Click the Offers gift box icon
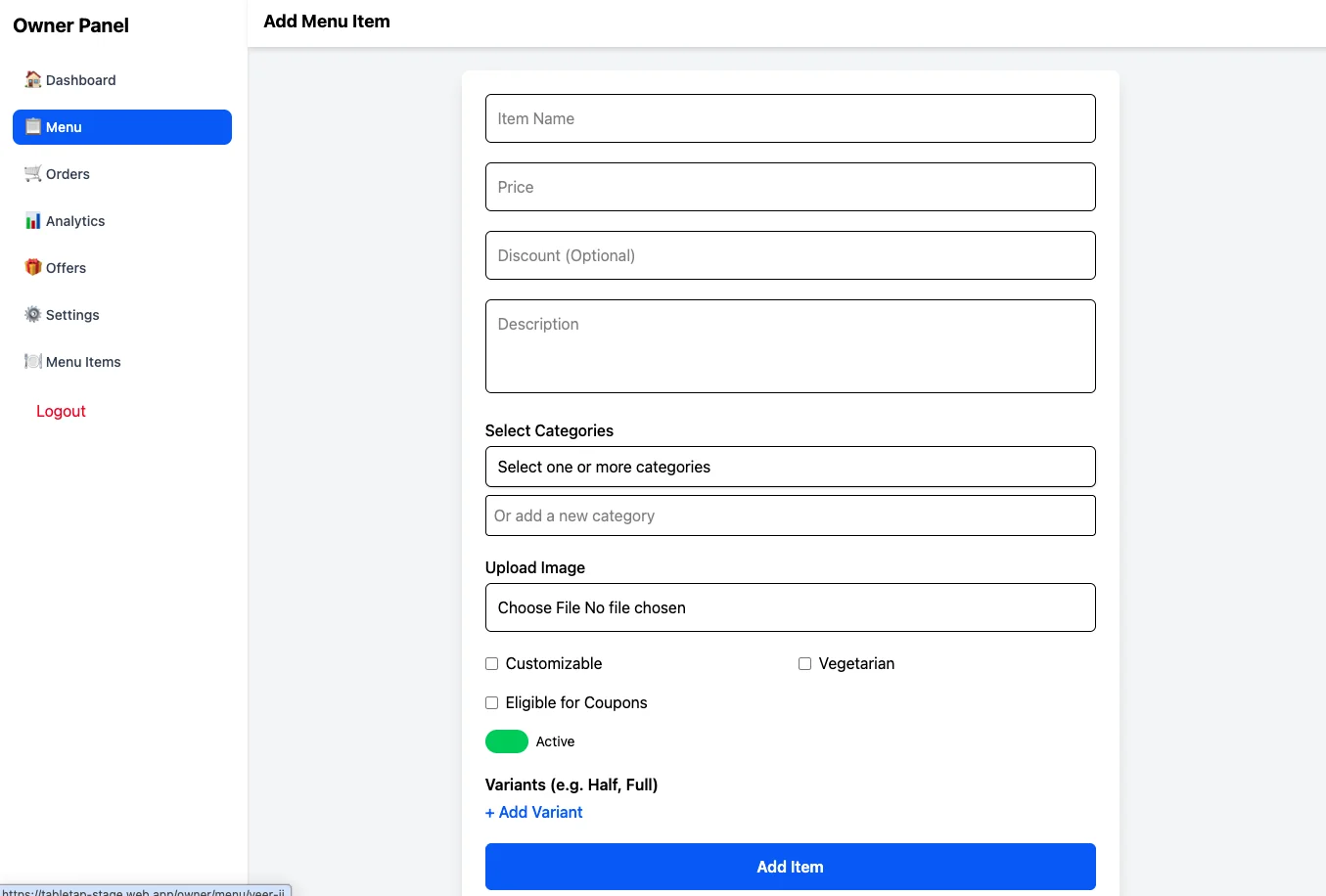This screenshot has height=896, width=1326. click(x=33, y=267)
